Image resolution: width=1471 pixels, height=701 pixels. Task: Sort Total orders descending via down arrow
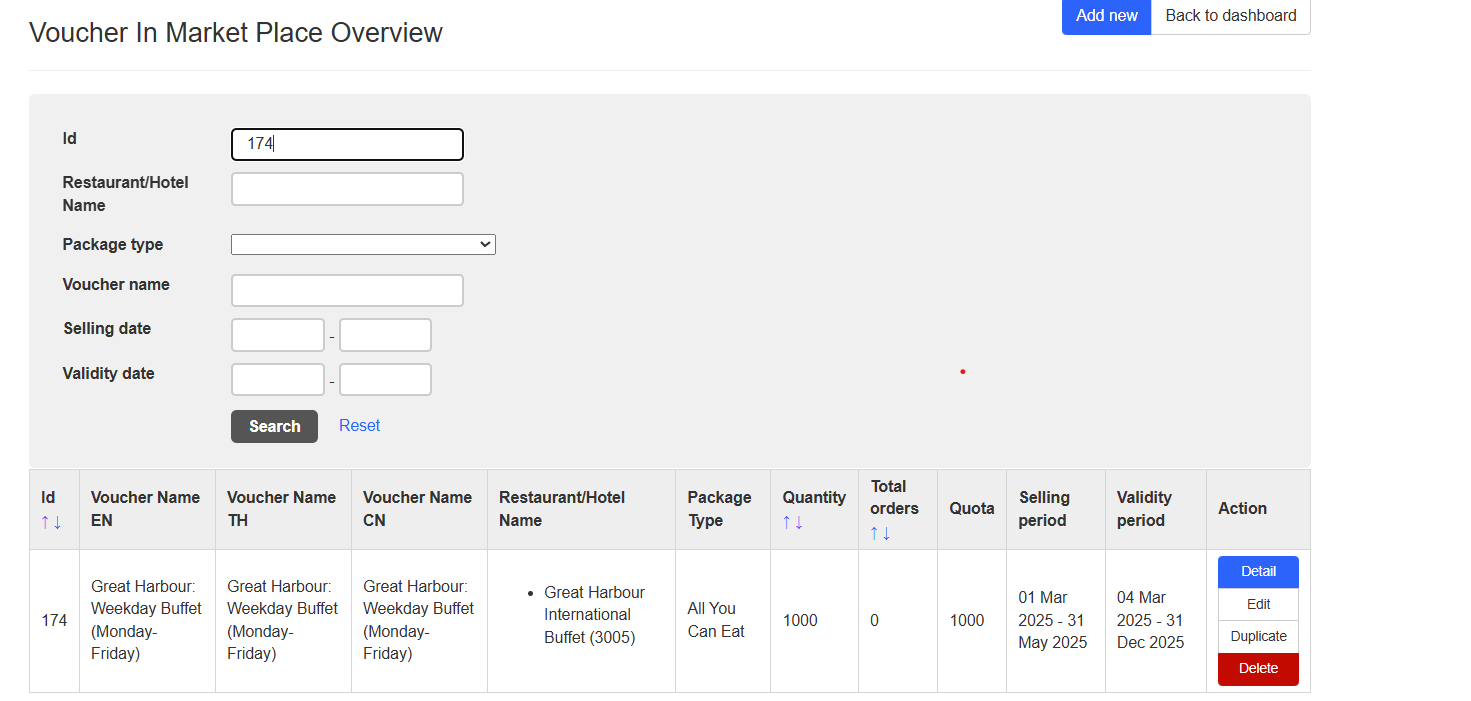886,533
